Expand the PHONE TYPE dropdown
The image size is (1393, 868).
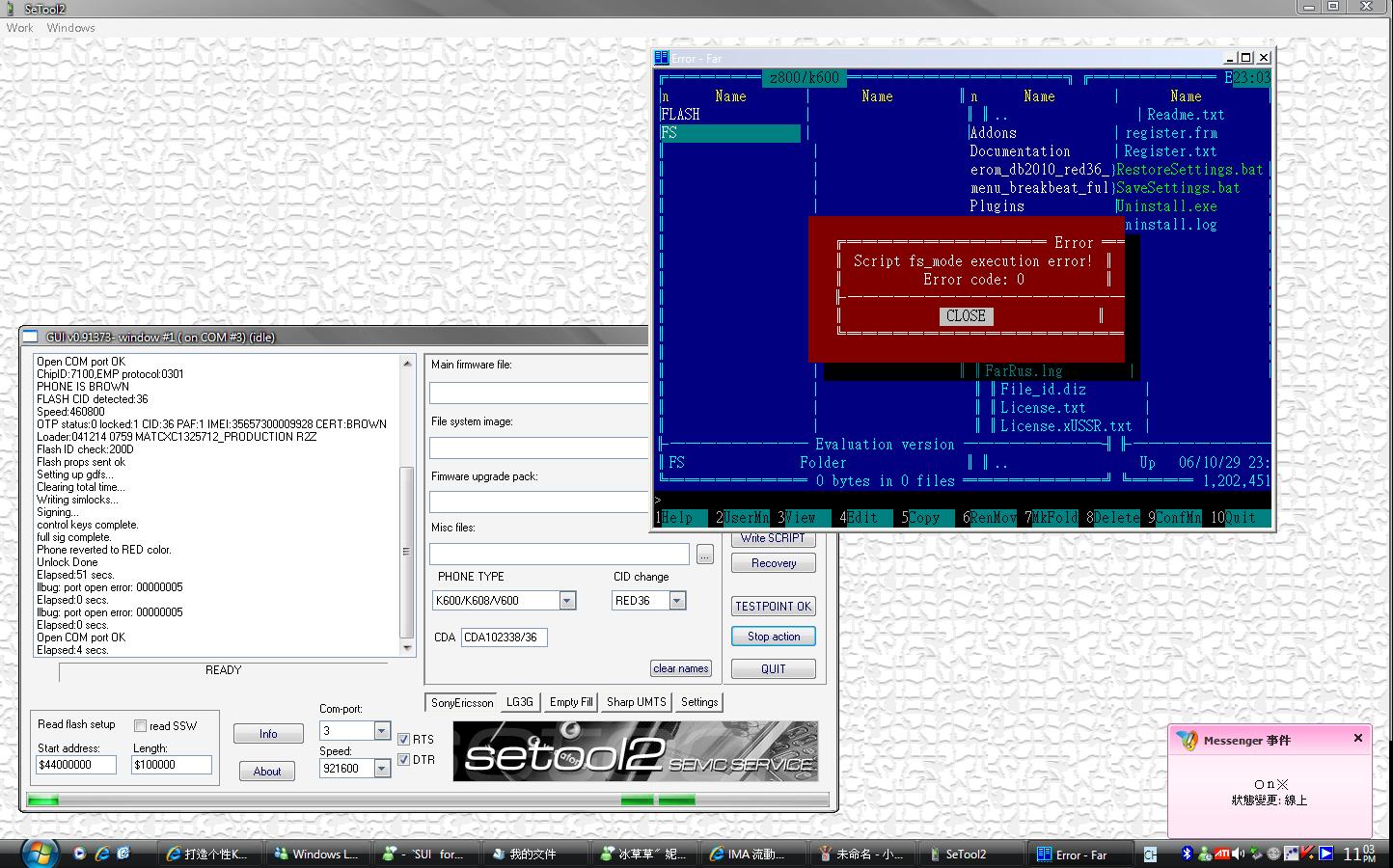567,601
